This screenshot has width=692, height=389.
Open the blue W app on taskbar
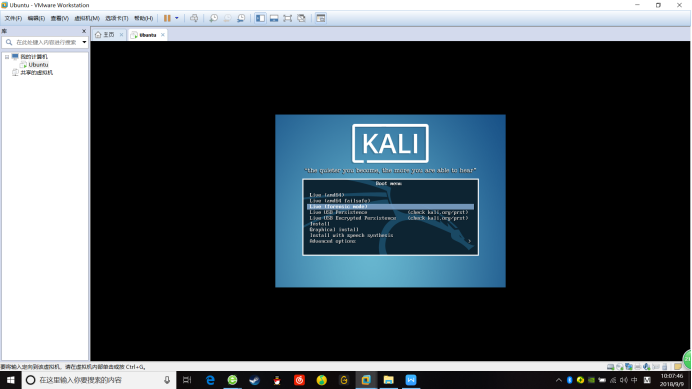[x=411, y=380]
